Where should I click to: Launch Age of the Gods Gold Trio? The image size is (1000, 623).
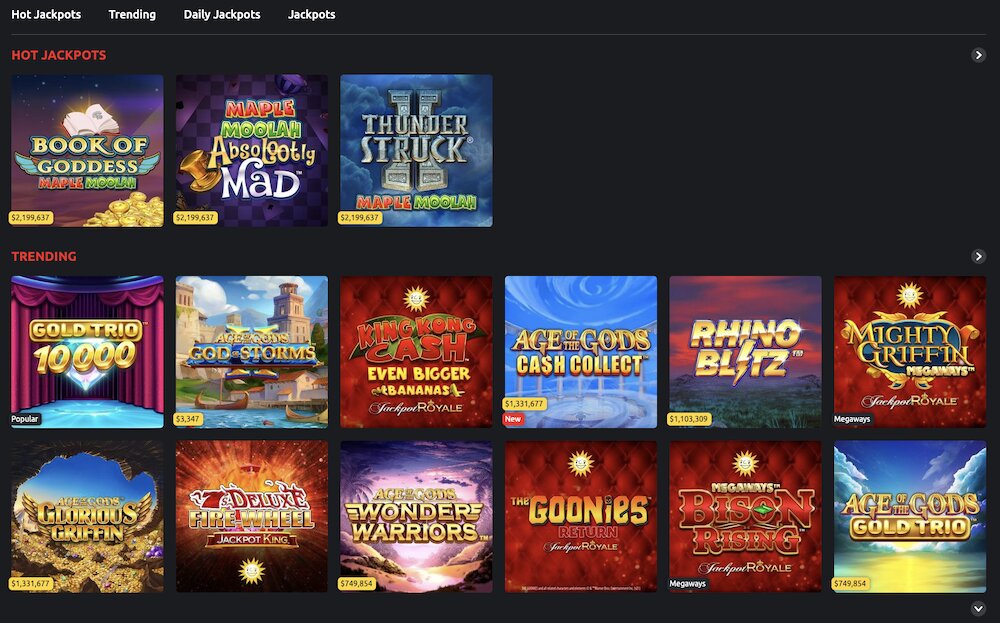(x=910, y=517)
